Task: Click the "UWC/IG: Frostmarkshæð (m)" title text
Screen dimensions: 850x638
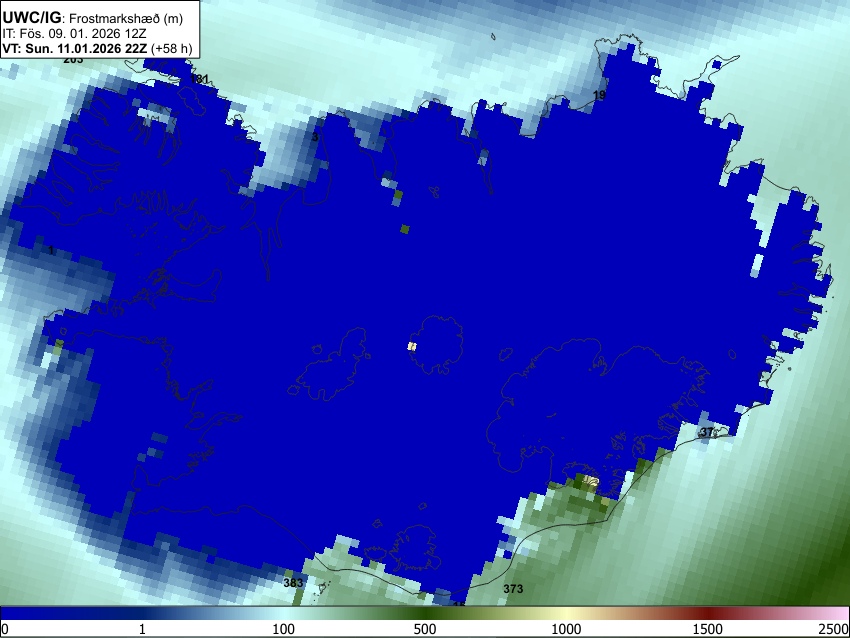Action: 92,18
